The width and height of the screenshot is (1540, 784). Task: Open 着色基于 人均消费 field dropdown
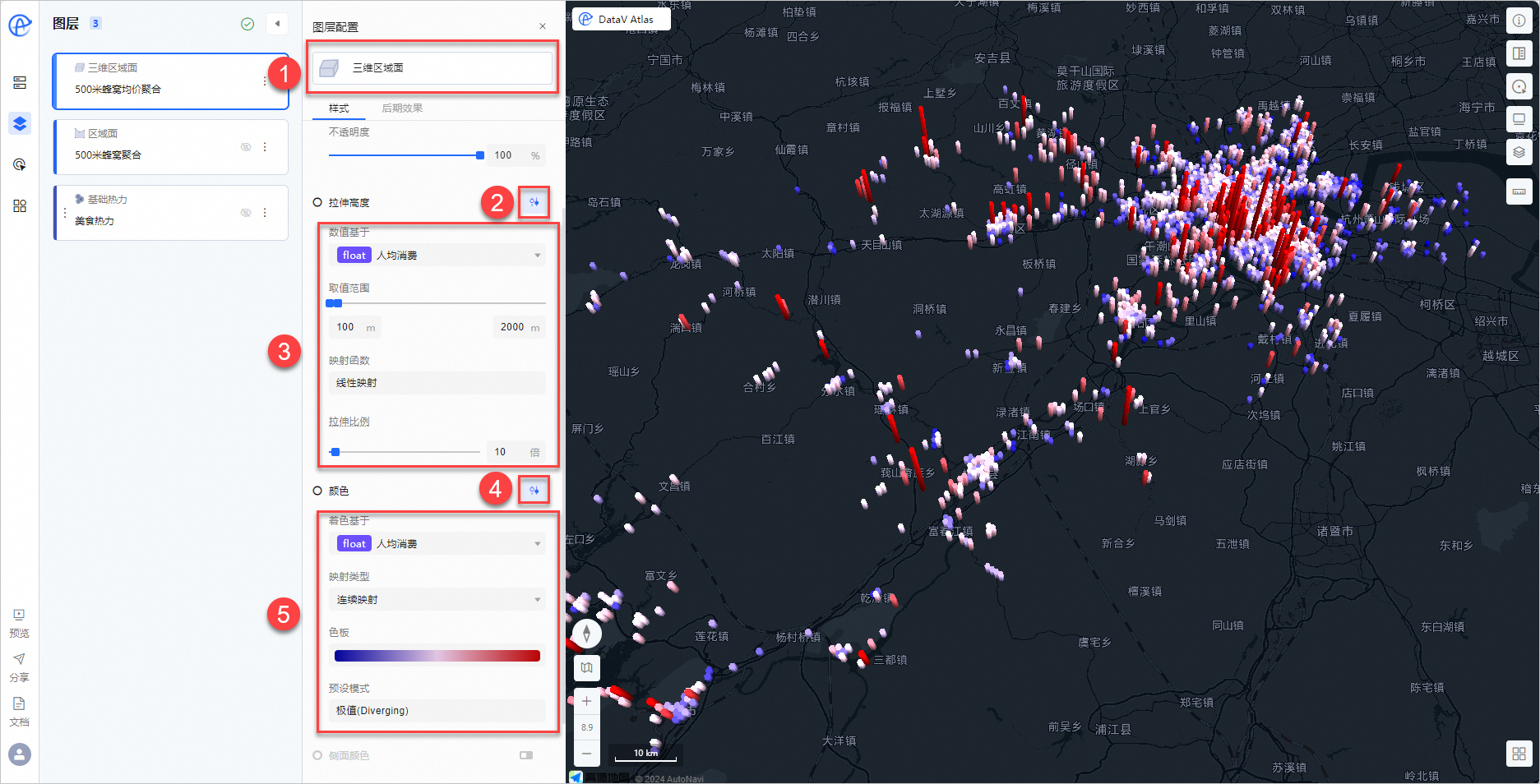click(437, 543)
